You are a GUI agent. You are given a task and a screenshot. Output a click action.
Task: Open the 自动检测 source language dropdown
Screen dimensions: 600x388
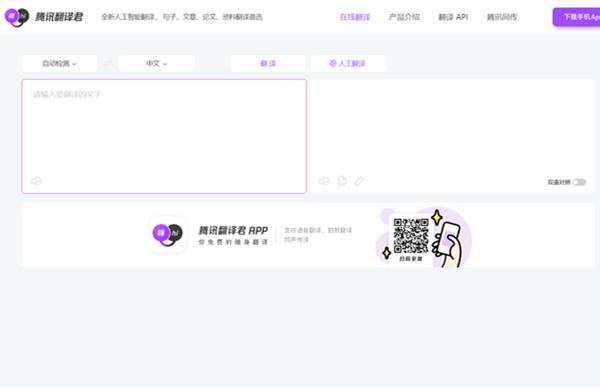tap(60, 64)
